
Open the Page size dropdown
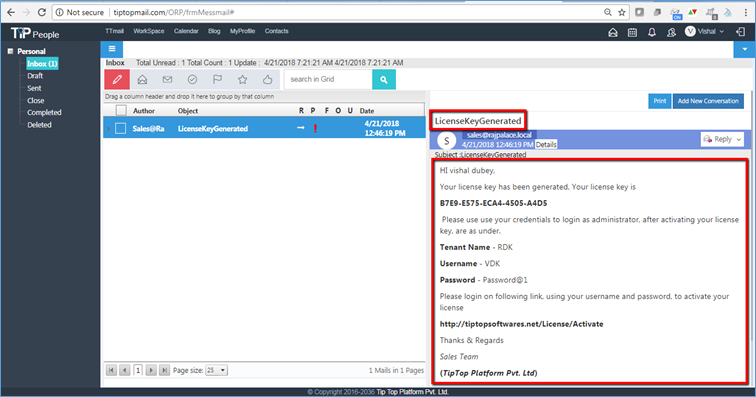[x=216, y=370]
